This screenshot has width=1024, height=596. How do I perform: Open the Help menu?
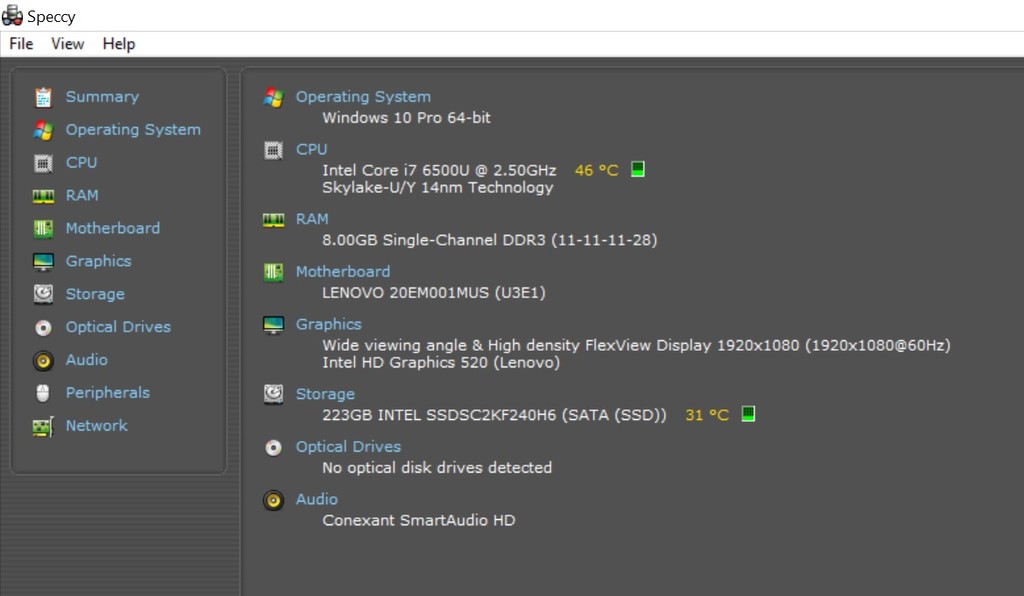tap(119, 44)
